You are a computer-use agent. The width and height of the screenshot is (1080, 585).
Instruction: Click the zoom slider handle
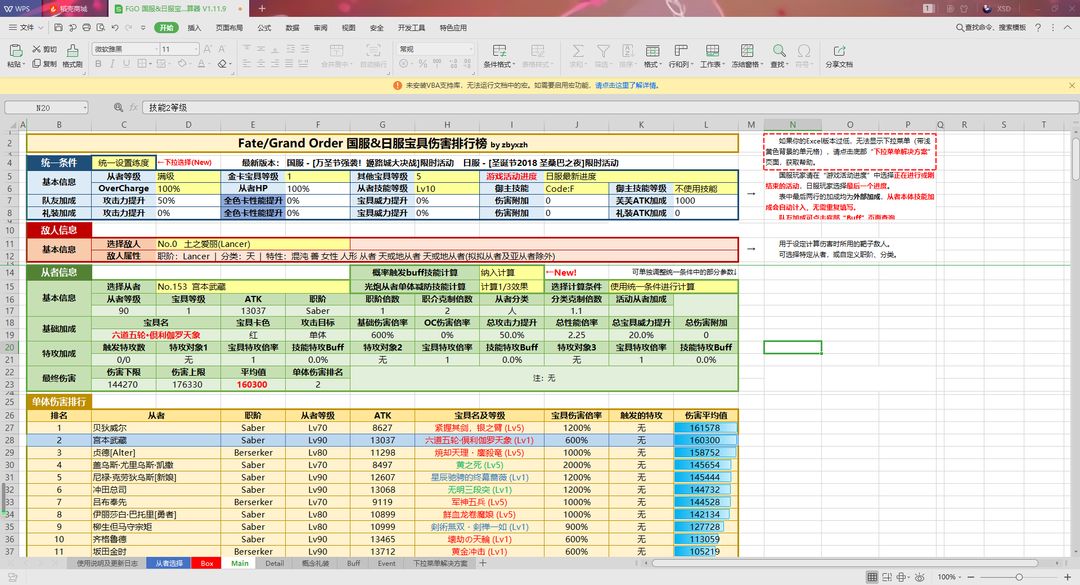tap(1019, 577)
